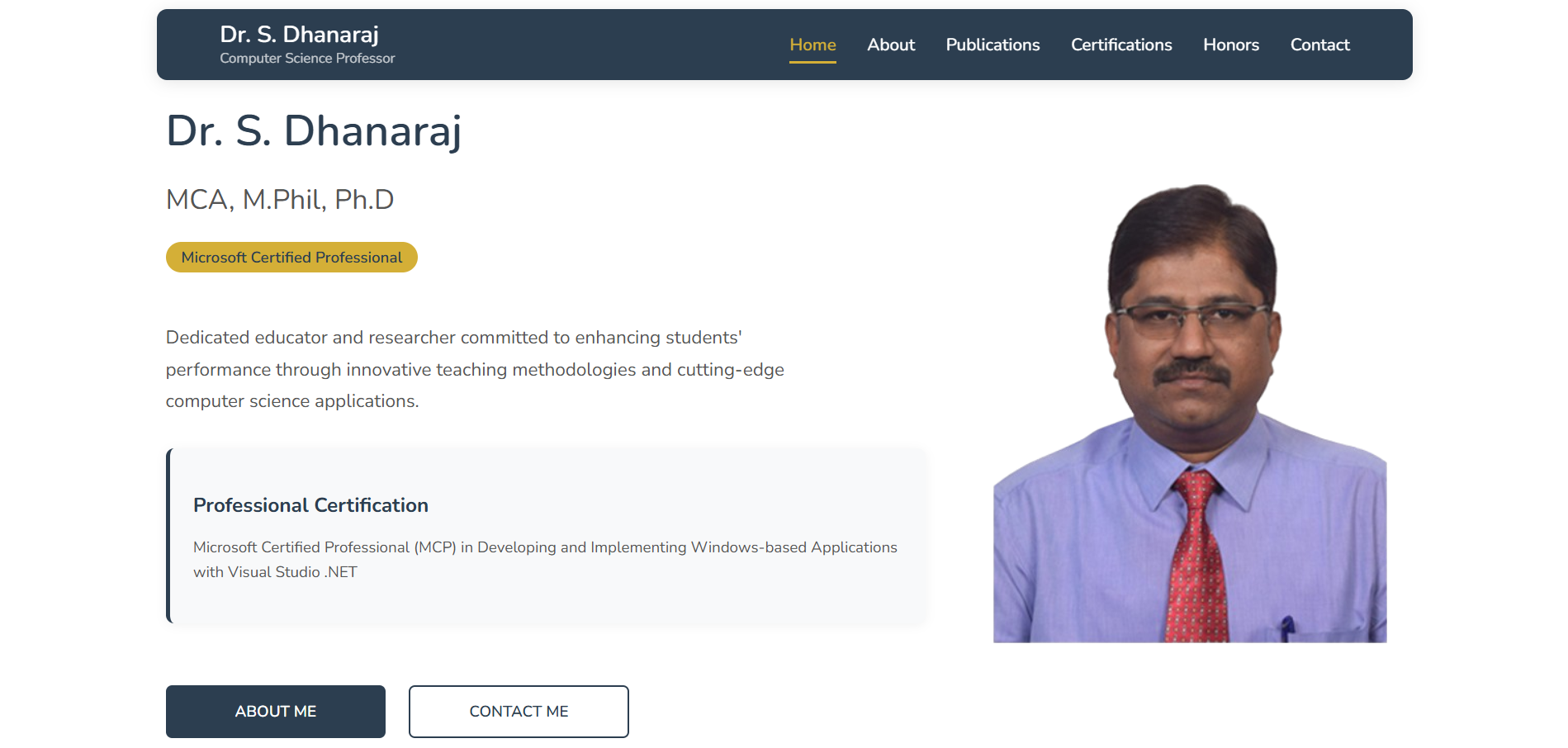Go to the Publications section
Image resolution: width=1568 pixels, height=748 pixels.
(992, 45)
